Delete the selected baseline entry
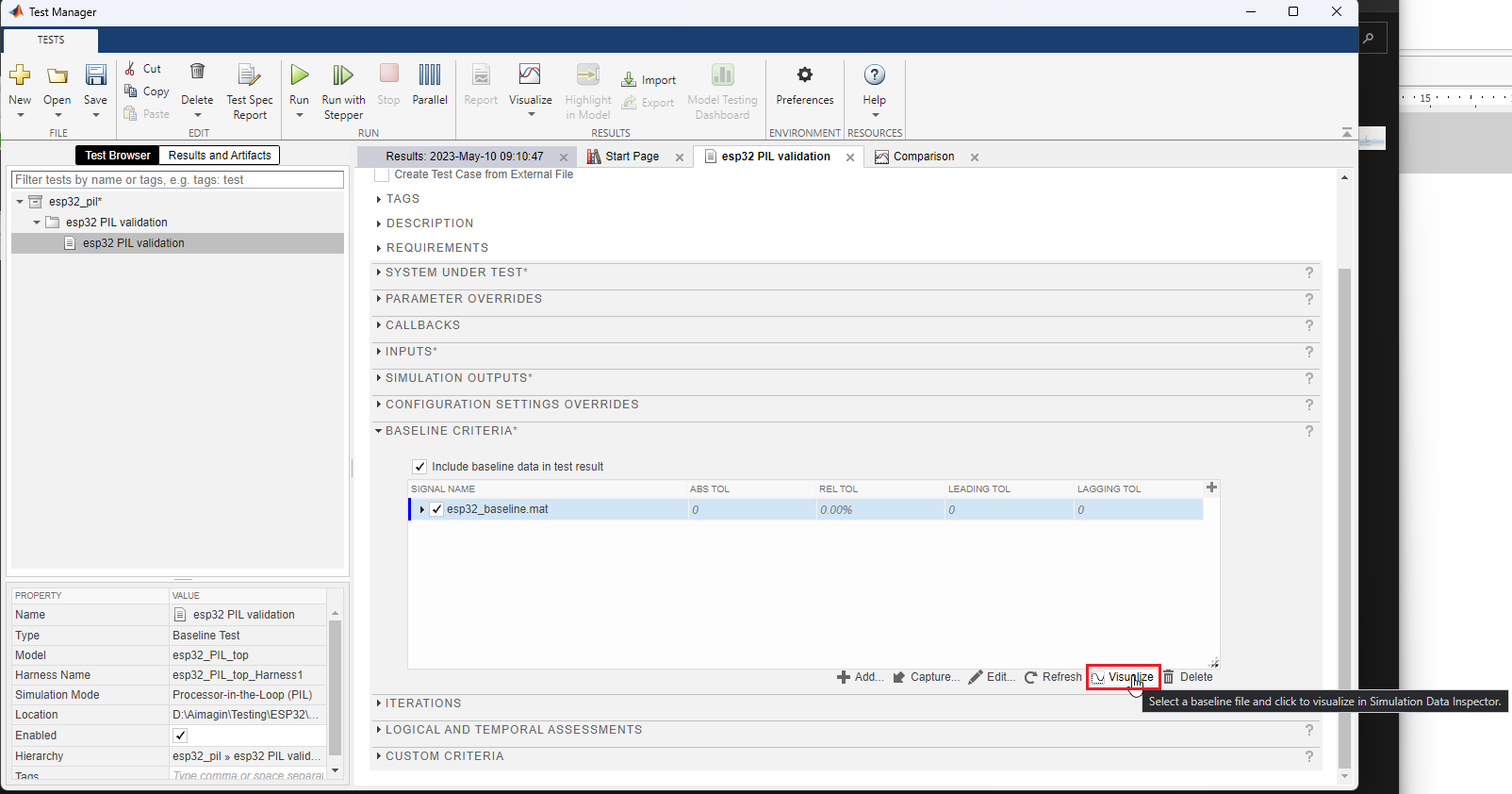This screenshot has height=794, width=1512. pyautogui.click(x=1188, y=677)
